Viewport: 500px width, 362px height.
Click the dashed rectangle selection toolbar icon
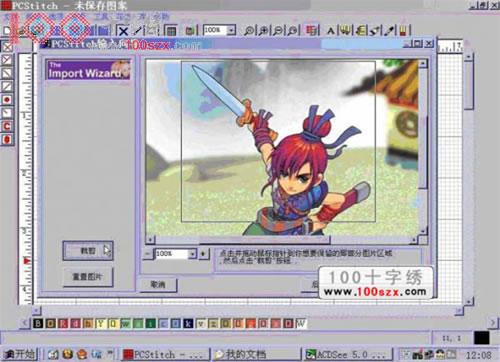click(x=151, y=31)
